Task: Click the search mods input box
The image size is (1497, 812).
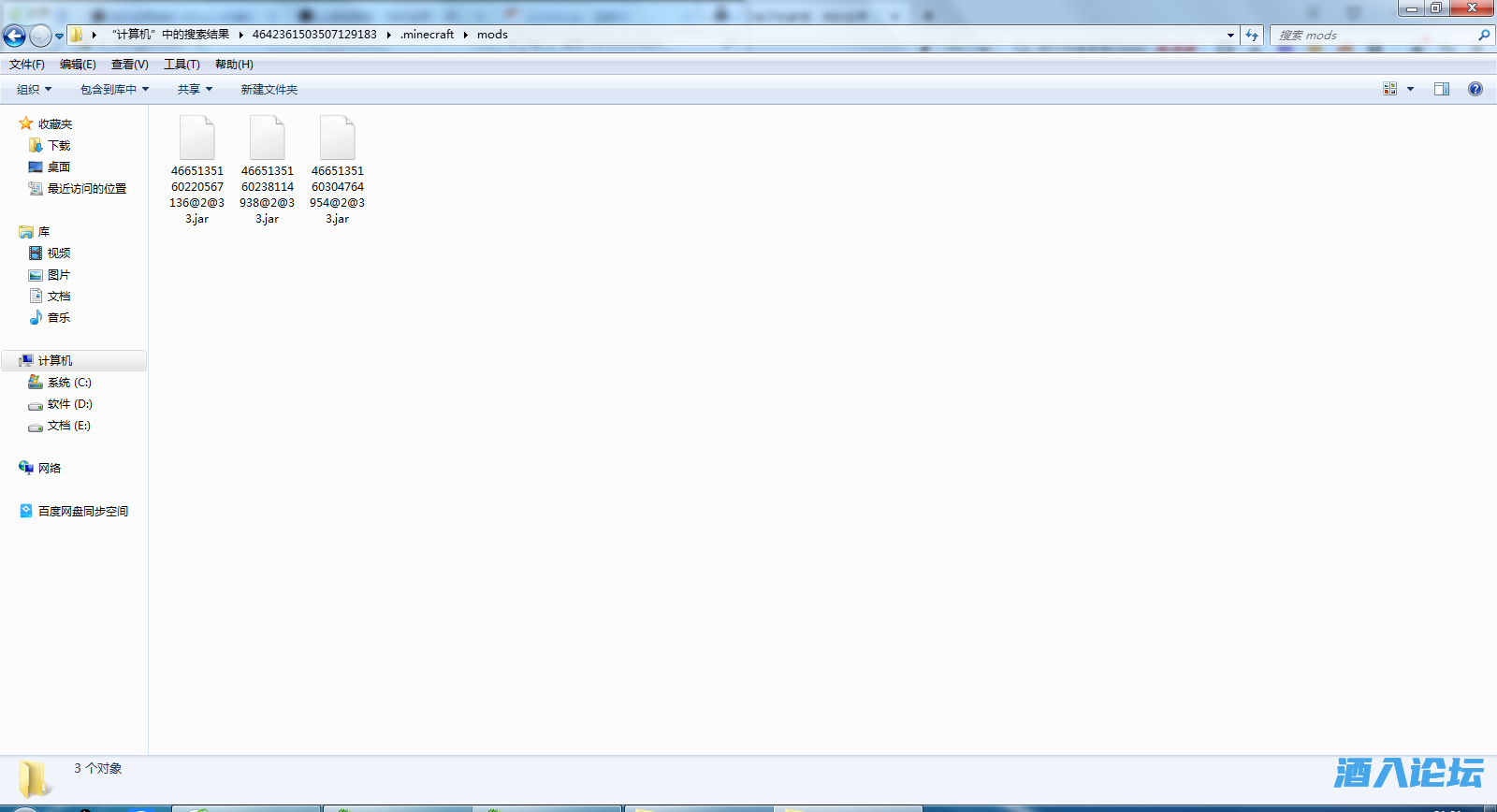Action: pos(1373,35)
